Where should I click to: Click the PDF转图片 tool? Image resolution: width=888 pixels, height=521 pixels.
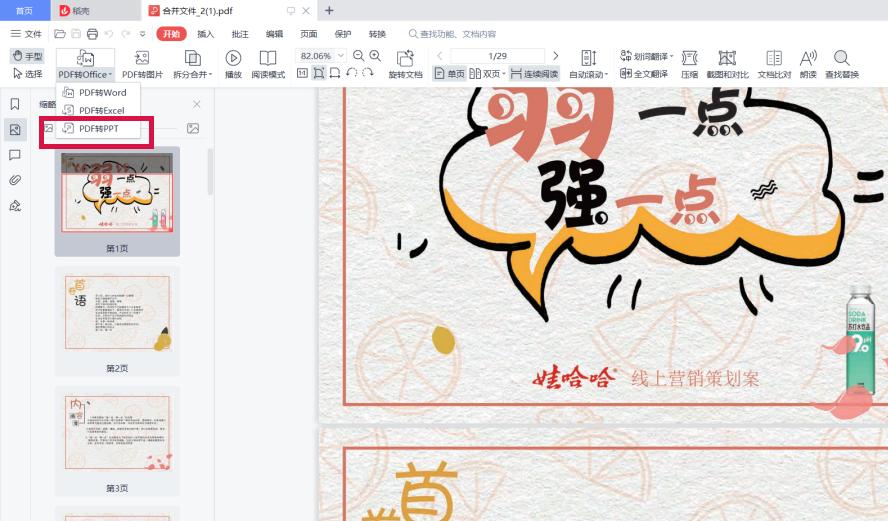[142, 64]
